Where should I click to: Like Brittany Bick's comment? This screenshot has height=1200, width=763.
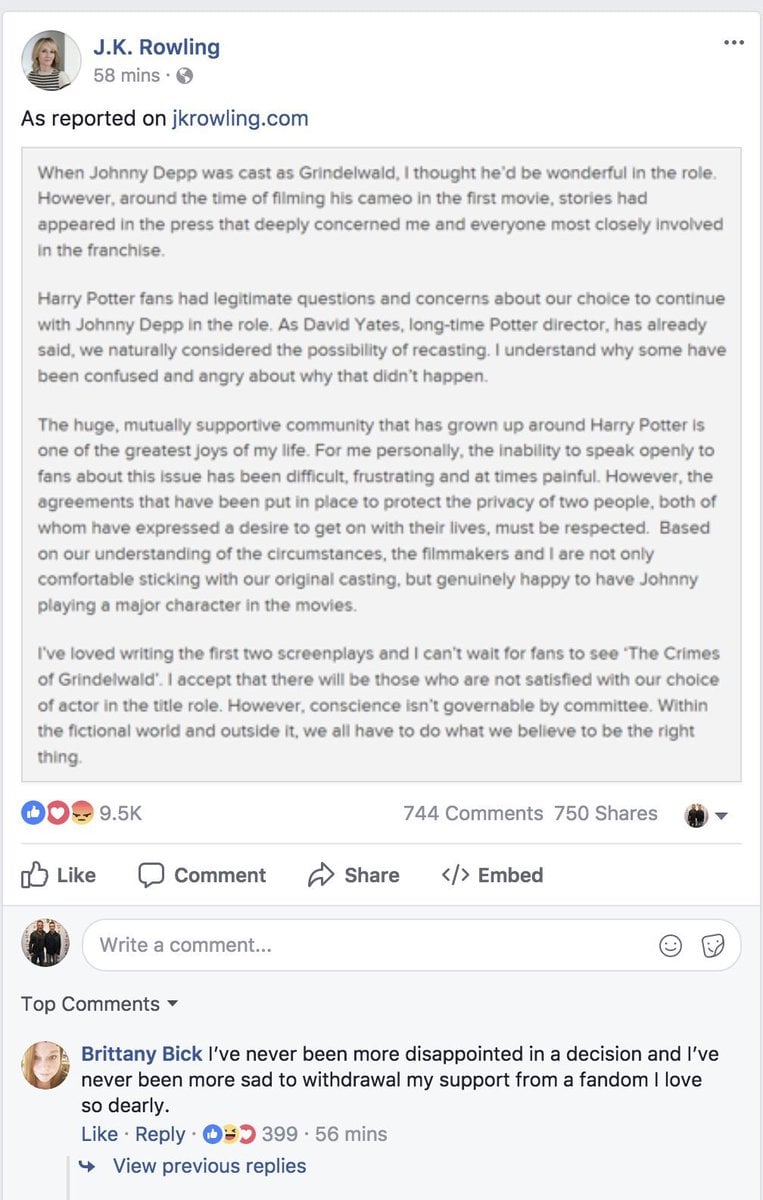99,1134
